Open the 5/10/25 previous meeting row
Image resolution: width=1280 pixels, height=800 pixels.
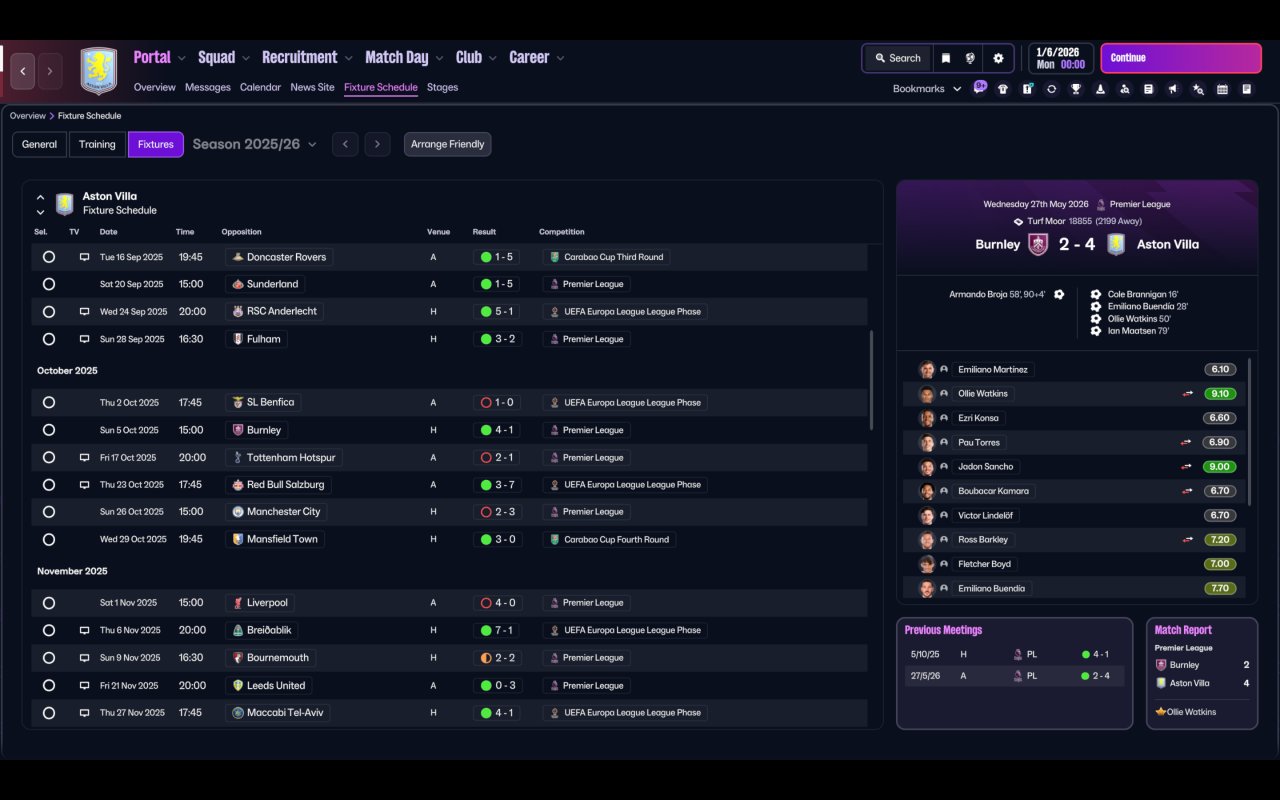(1014, 654)
